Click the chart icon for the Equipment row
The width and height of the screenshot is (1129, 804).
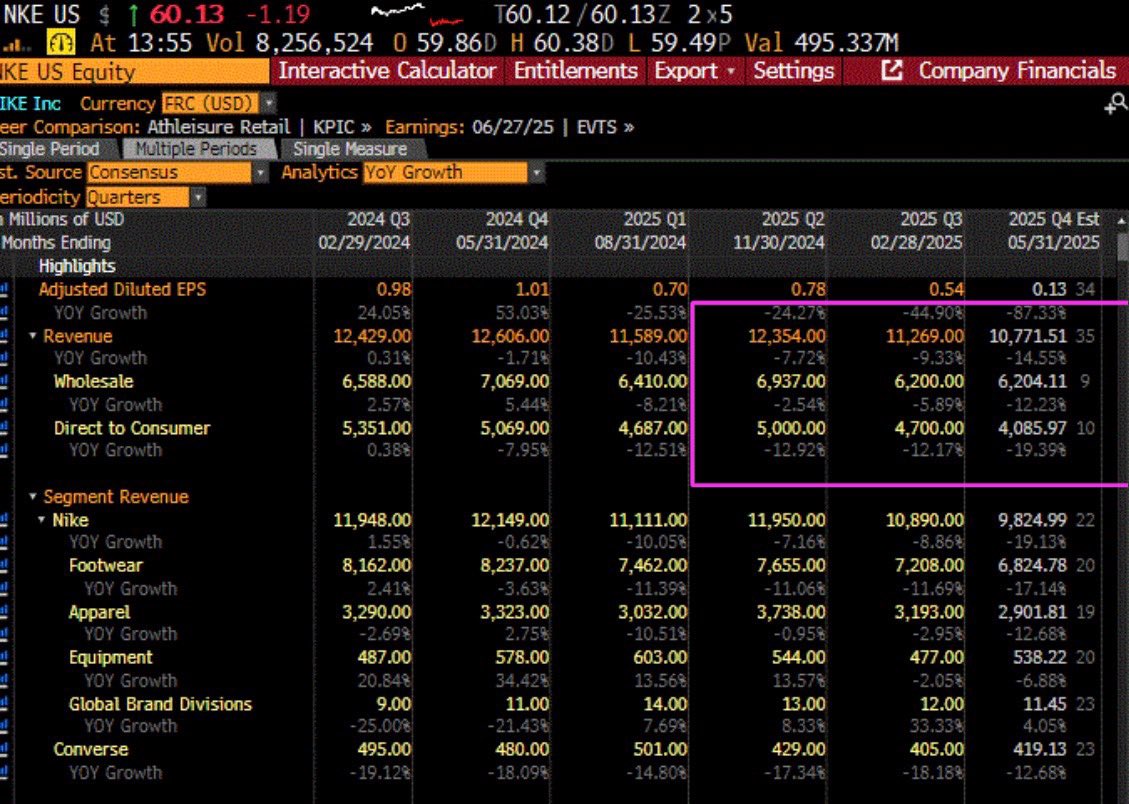(4, 658)
